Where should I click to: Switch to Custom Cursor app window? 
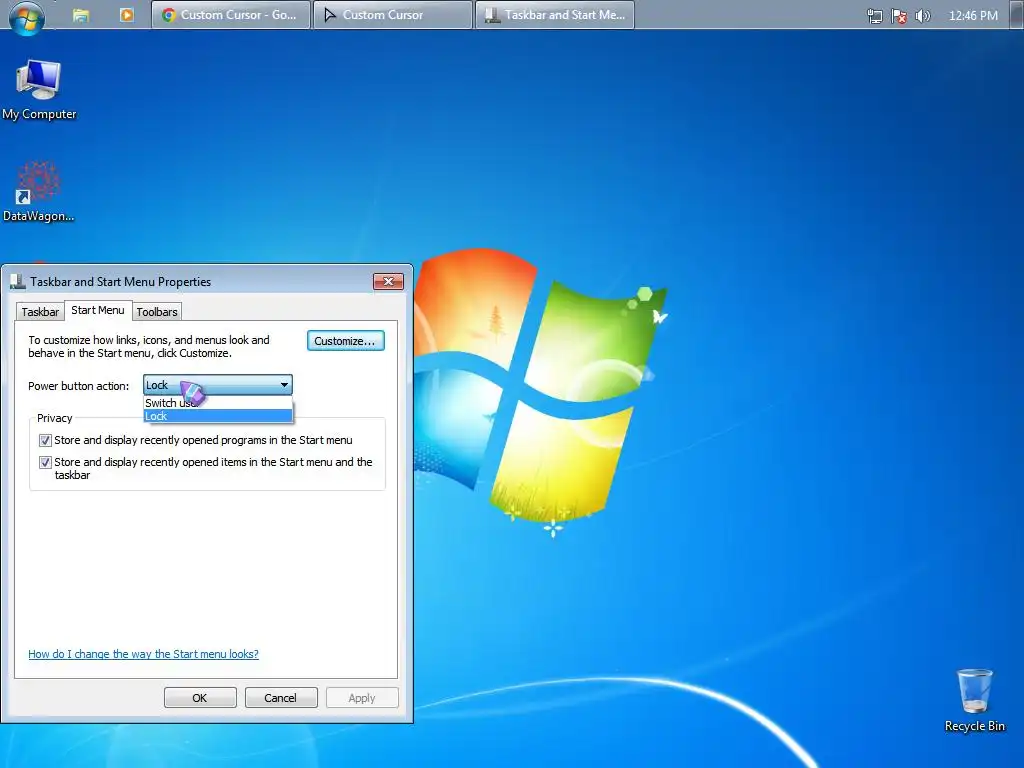click(392, 15)
